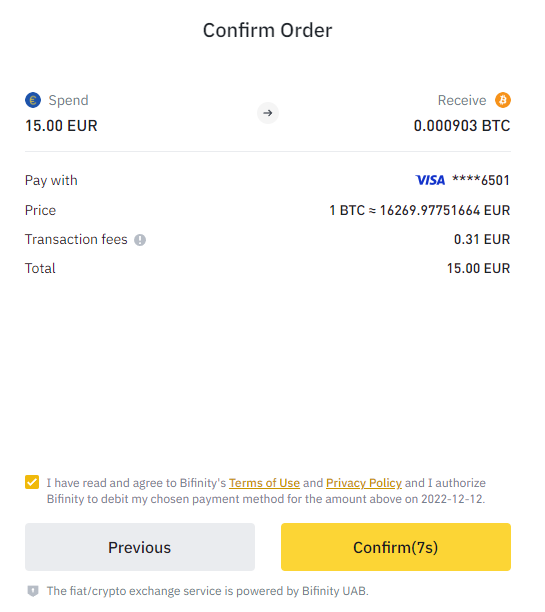Click the 0.31 EUR transaction fee value
Image resolution: width=545 pixels, height=612 pixels.
(x=482, y=239)
